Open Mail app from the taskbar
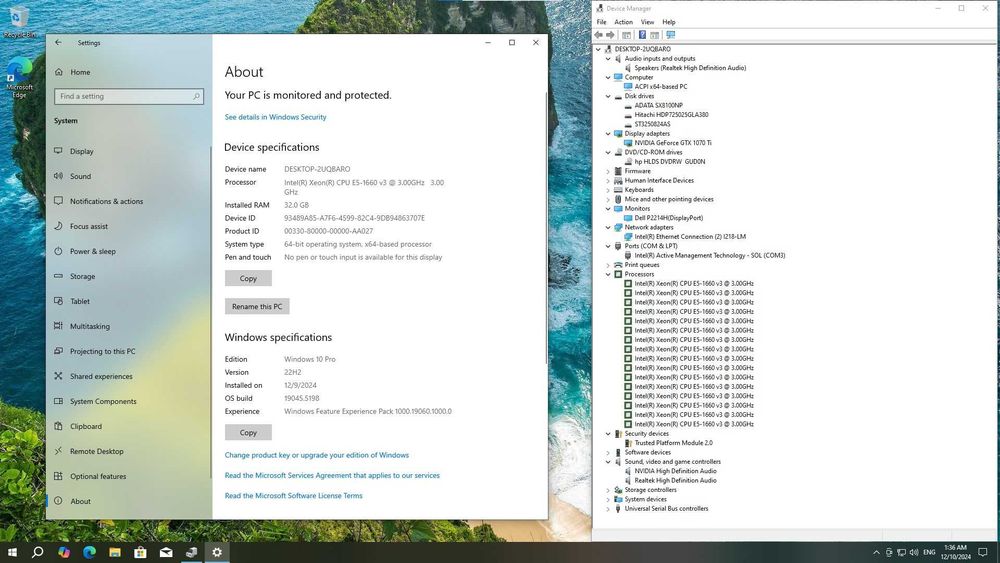 point(166,552)
